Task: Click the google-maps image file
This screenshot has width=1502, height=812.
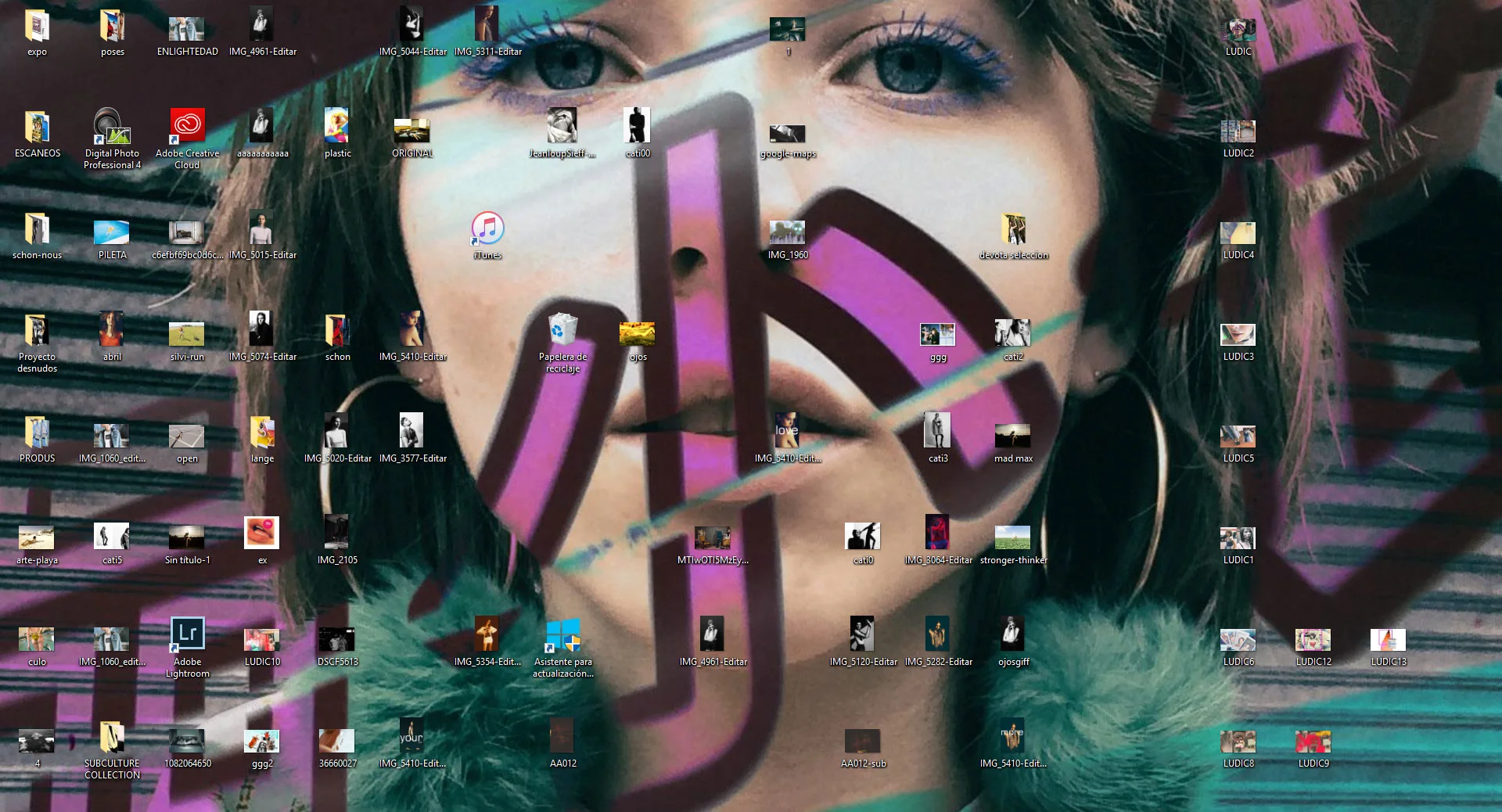Action: (x=788, y=133)
